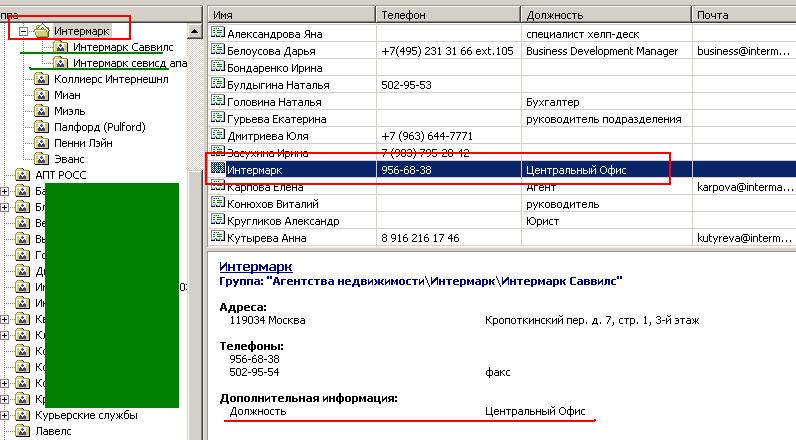Open the Палфорд (Pulford) group
The image size is (796, 440).
click(x=100, y=127)
